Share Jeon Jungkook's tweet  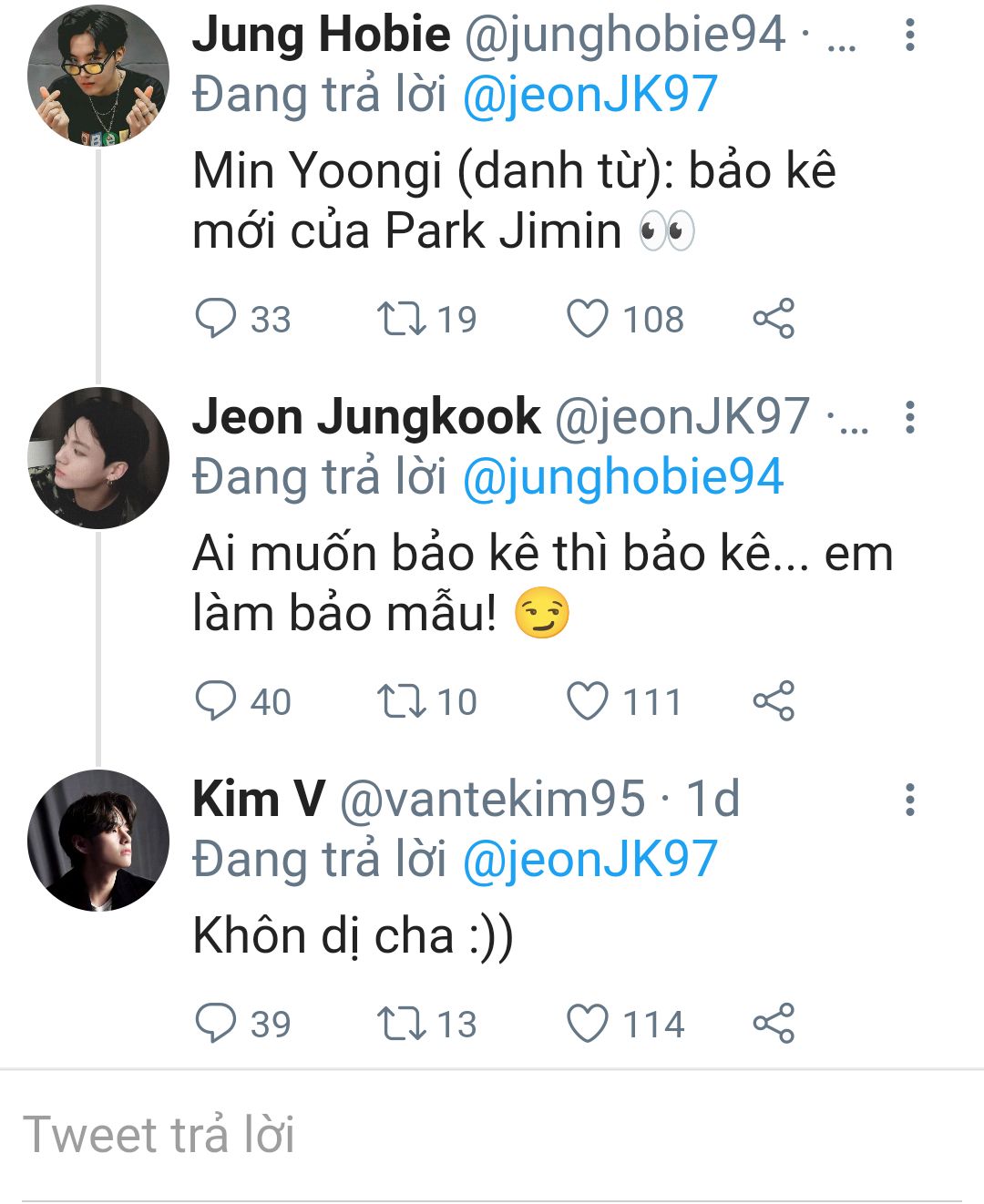tap(774, 701)
